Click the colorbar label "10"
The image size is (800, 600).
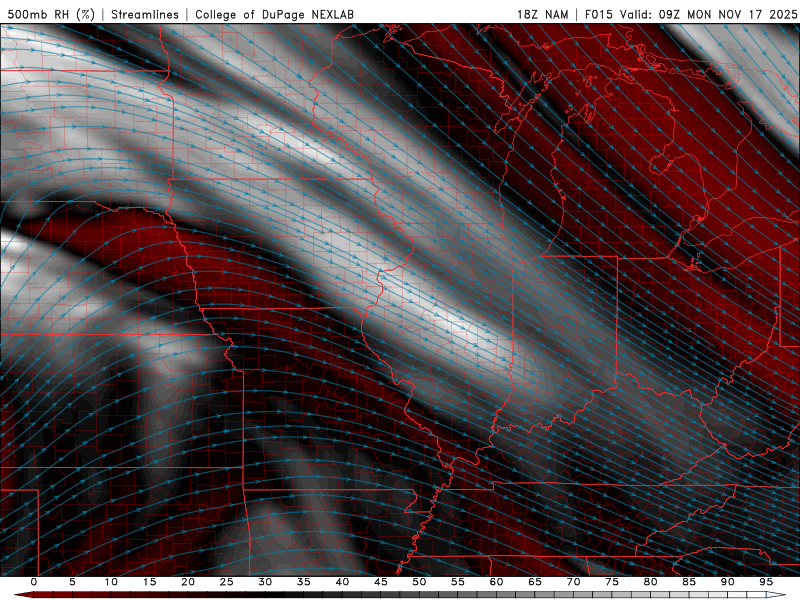[x=111, y=582]
